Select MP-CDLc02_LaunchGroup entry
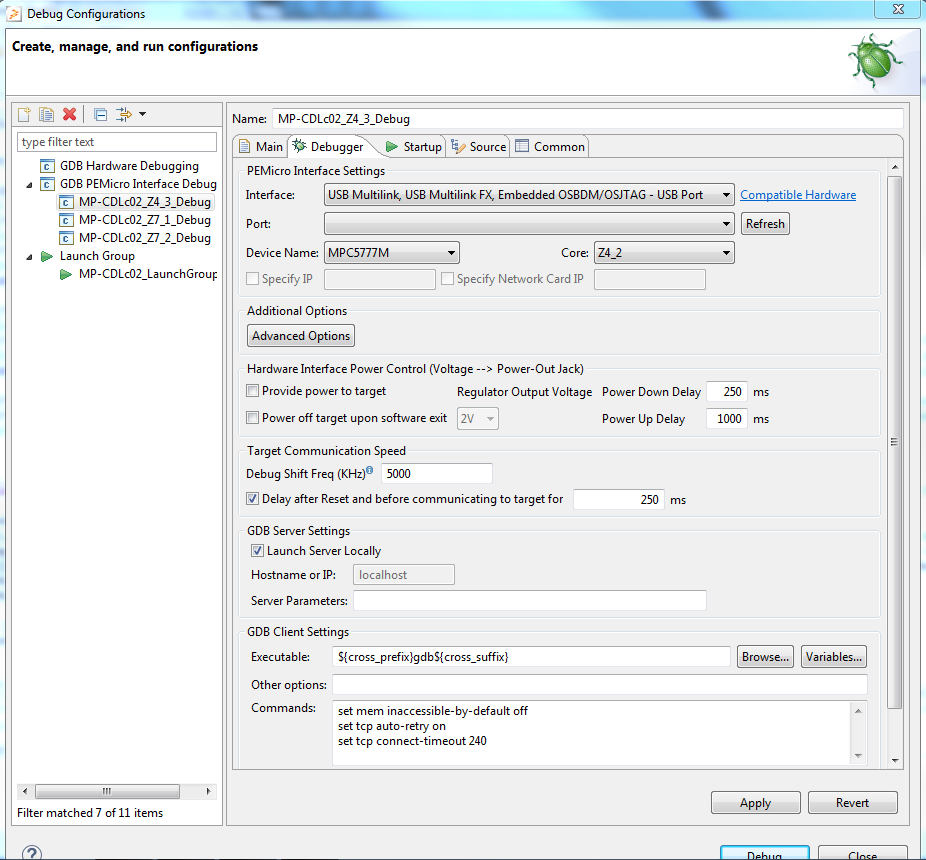Screen dimensions: 926x860 tap(148, 274)
